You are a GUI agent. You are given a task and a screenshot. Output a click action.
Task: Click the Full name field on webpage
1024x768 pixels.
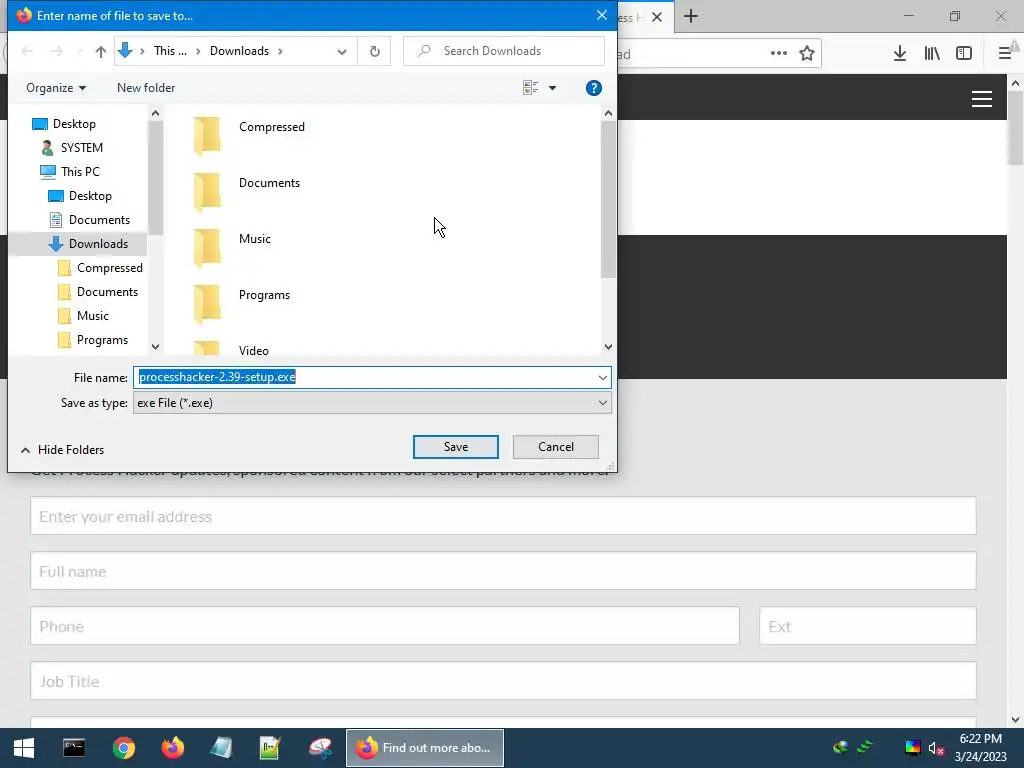coord(503,571)
